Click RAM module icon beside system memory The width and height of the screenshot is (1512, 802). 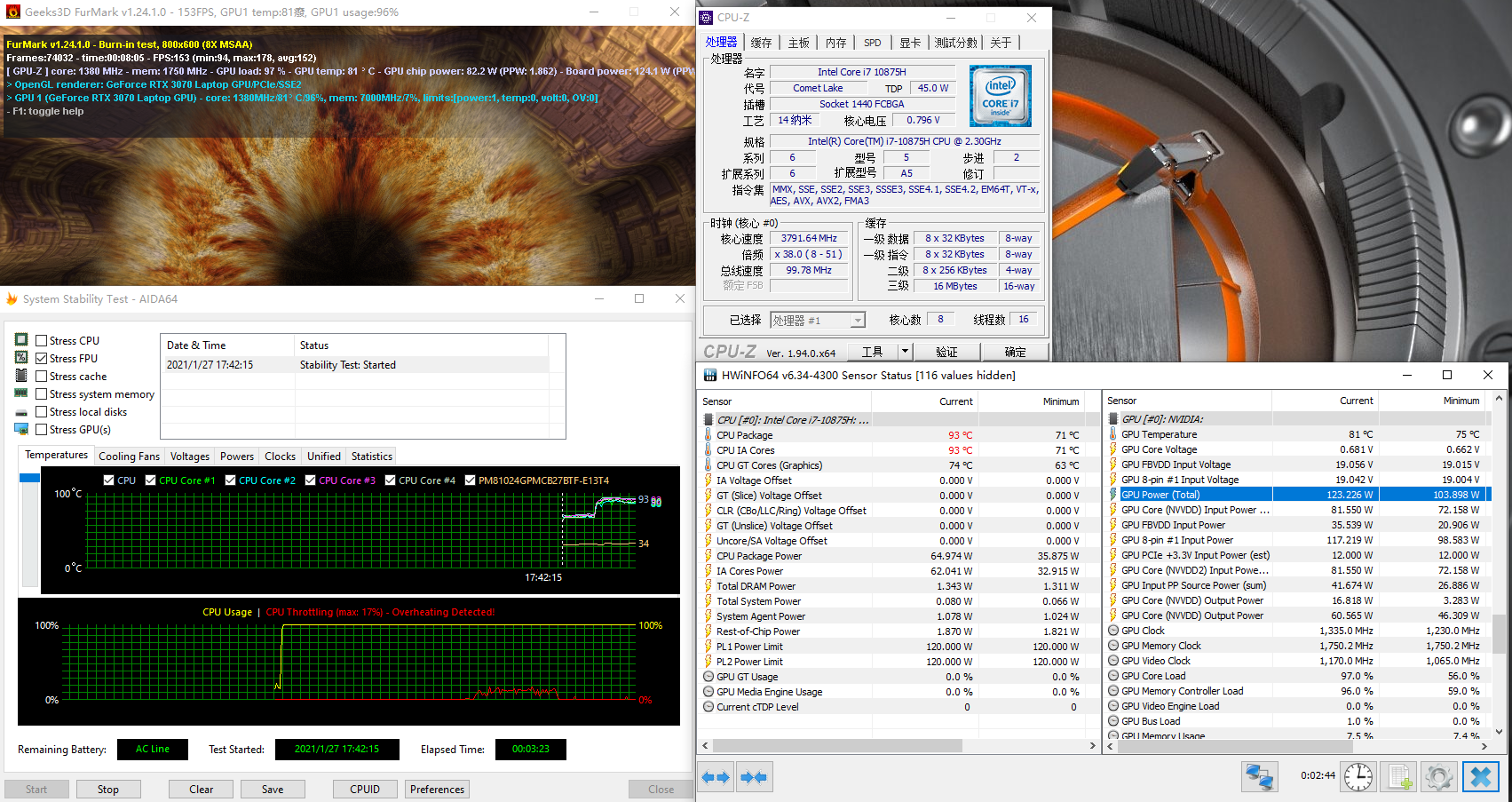(21, 393)
